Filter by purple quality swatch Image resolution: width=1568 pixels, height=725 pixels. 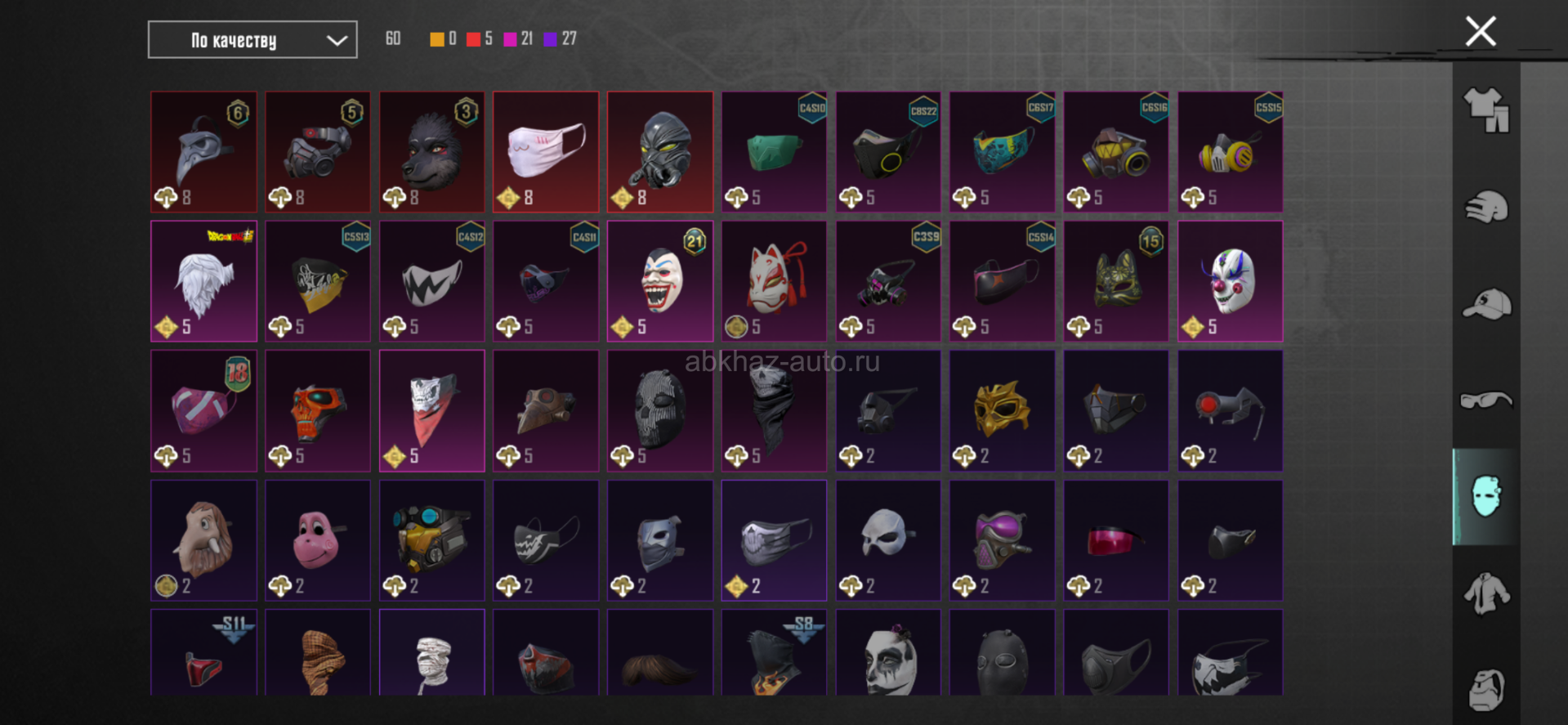click(x=550, y=39)
